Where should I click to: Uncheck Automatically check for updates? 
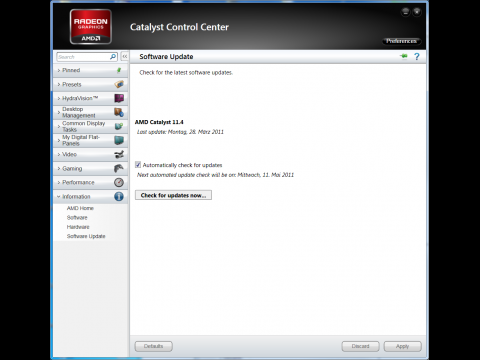[138, 165]
